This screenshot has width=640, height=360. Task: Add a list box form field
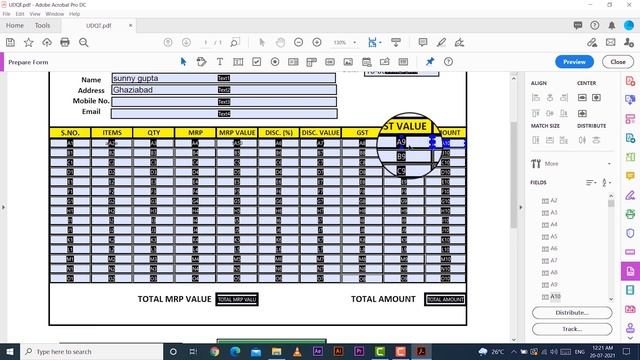coord(293,62)
